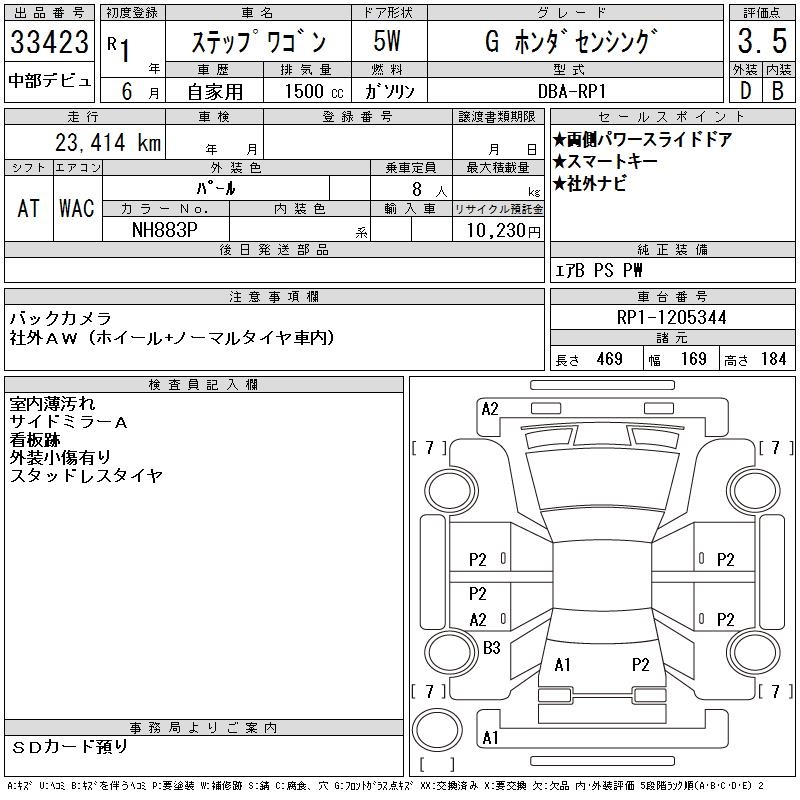Image resolution: width=800 pixels, height=800 pixels.
Task: Click the SDカード預り office notice
Action: click(70, 747)
